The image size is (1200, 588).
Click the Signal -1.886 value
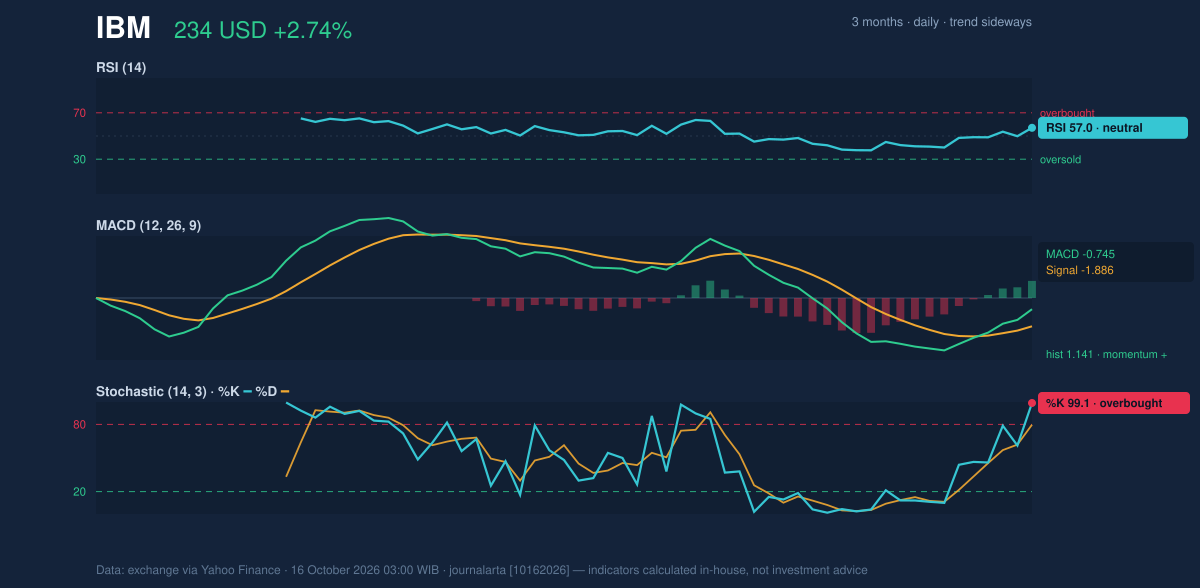click(1079, 270)
